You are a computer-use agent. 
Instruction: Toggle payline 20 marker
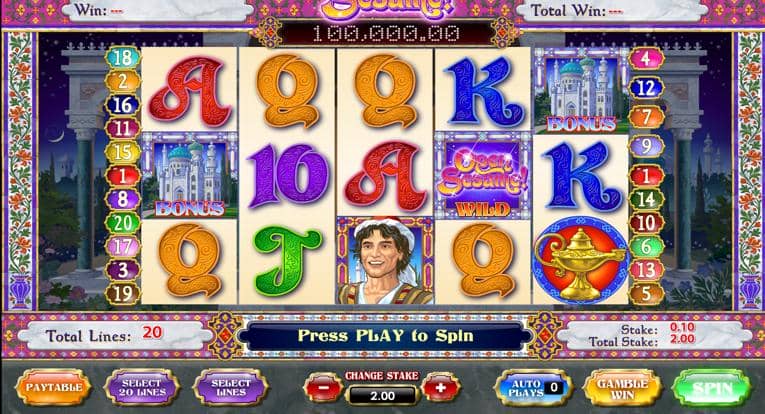click(122, 223)
